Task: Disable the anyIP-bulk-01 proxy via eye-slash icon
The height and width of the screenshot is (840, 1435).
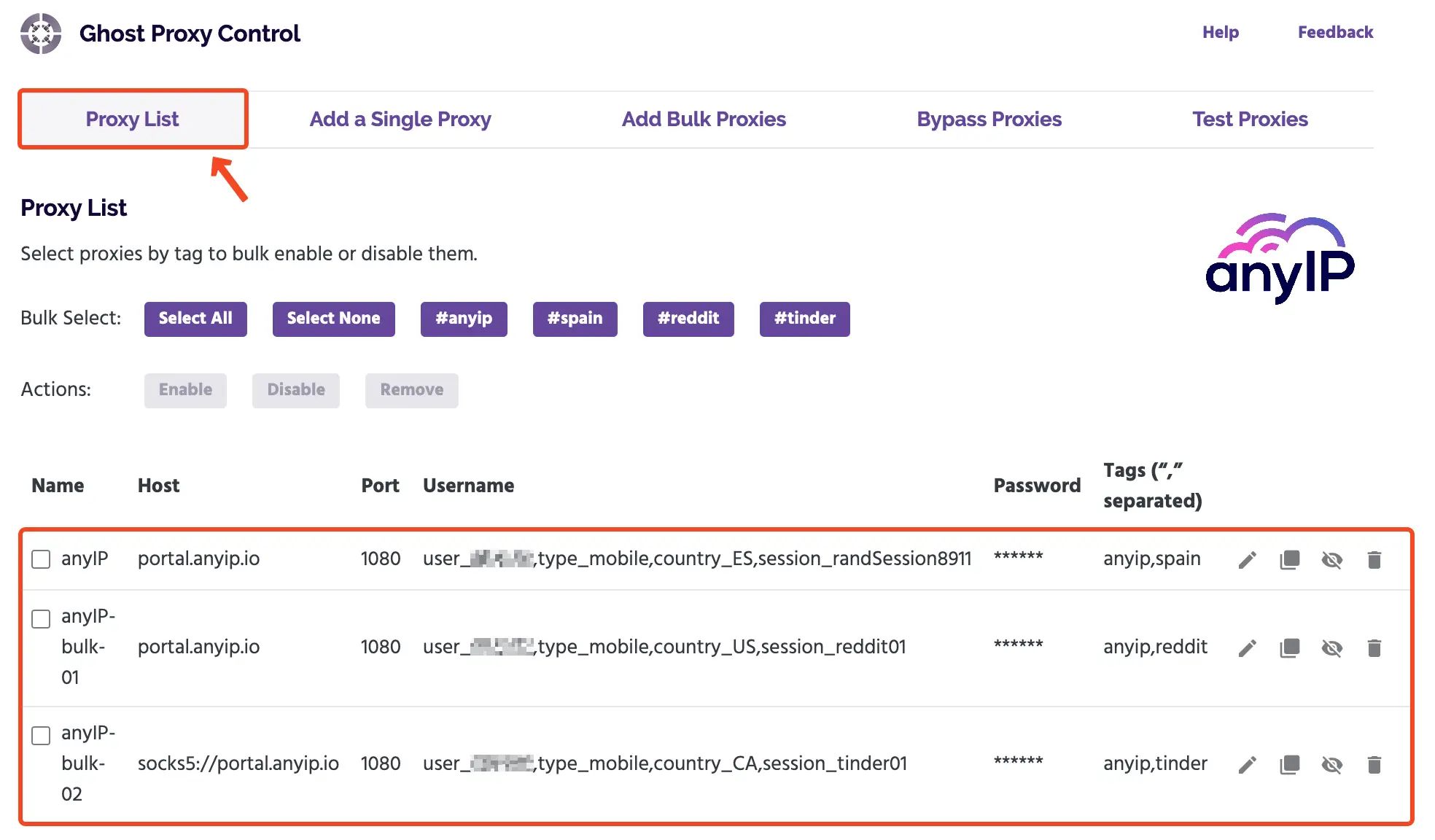Action: pyautogui.click(x=1332, y=647)
